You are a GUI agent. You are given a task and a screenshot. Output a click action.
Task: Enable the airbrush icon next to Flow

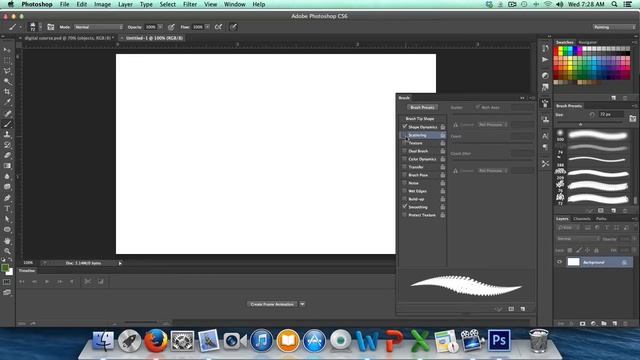(x=219, y=27)
